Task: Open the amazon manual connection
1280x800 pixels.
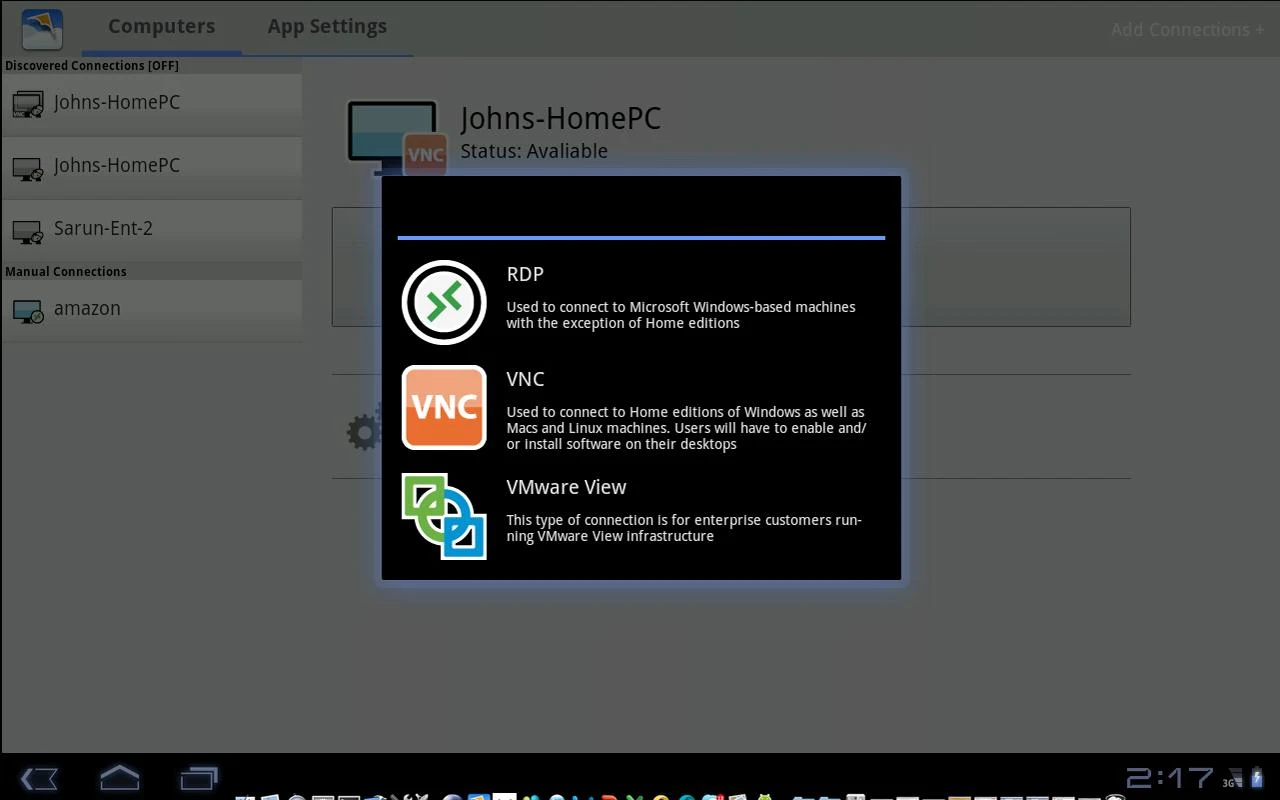Action: click(x=151, y=309)
